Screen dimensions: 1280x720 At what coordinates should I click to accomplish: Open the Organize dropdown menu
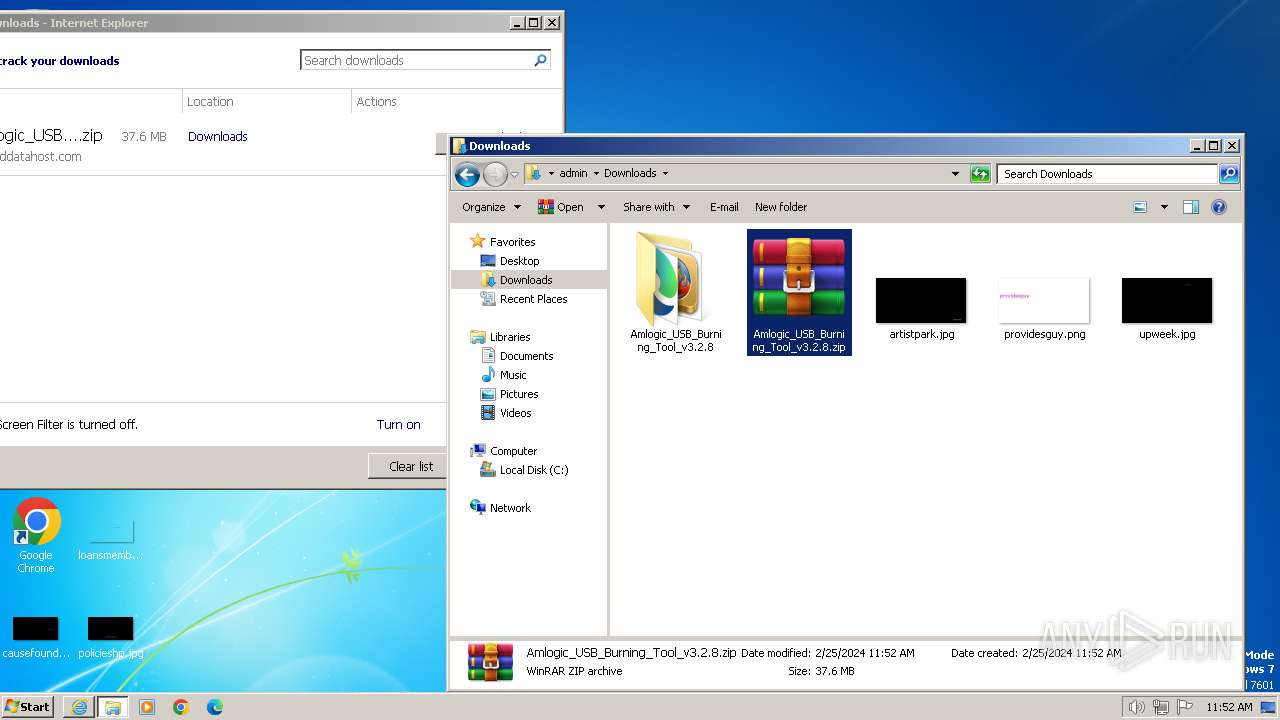491,207
